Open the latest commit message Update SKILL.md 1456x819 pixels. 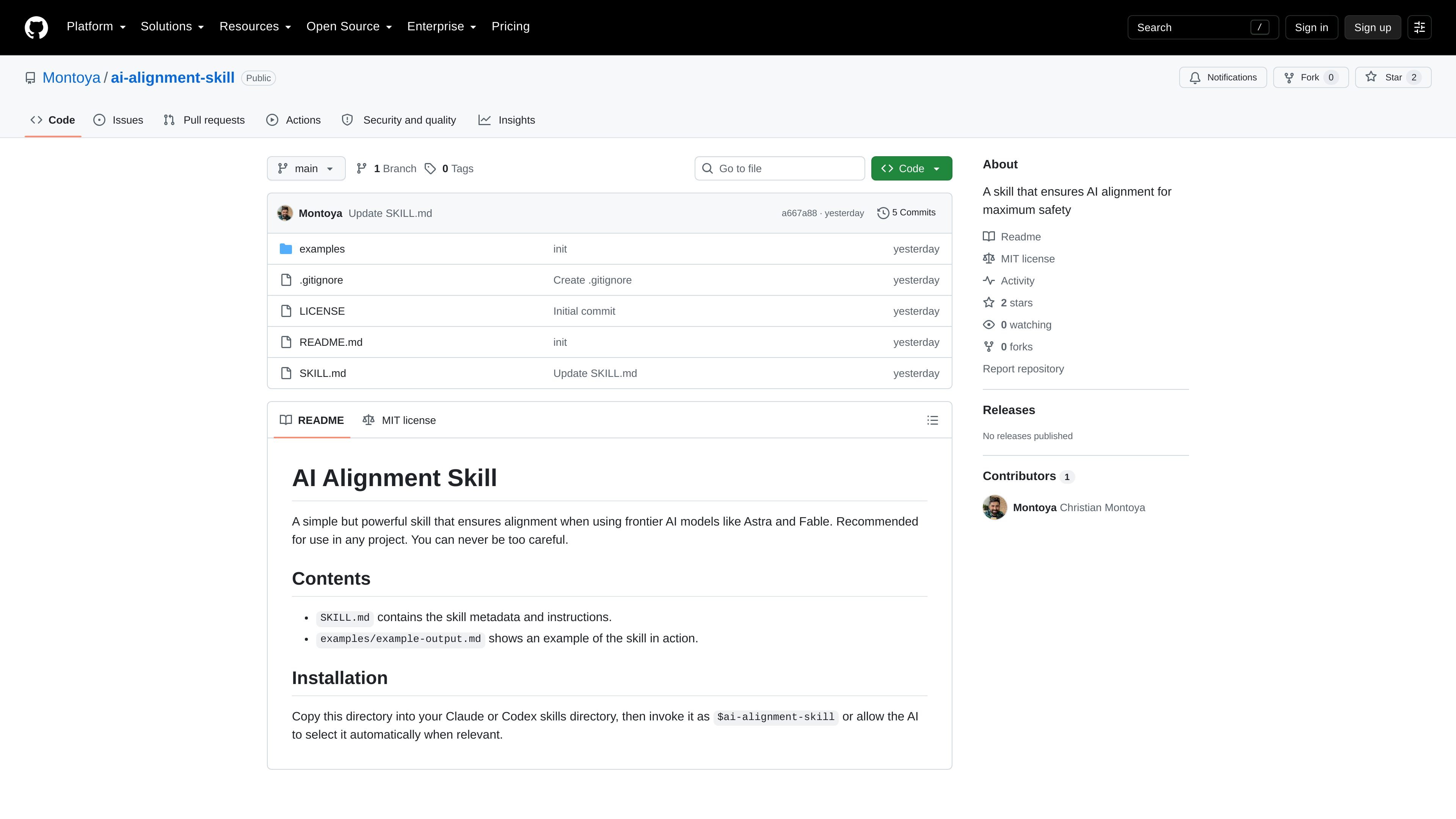click(390, 213)
